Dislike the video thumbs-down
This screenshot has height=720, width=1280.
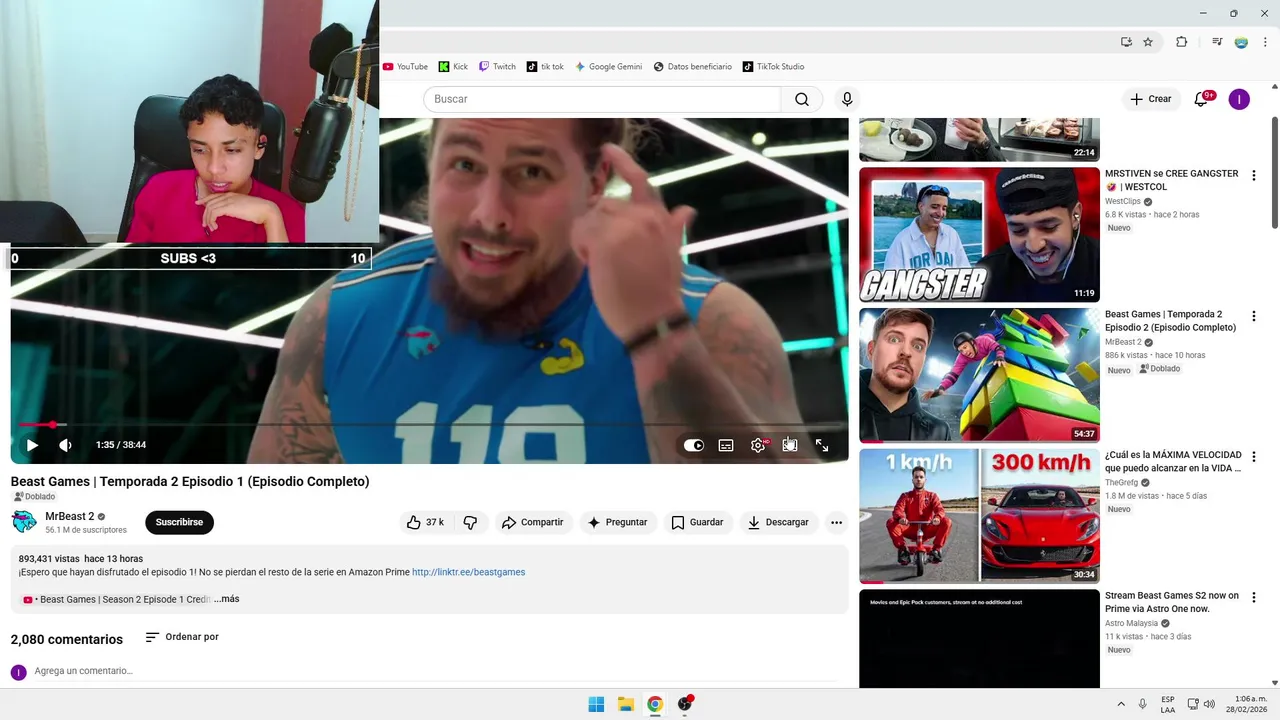pyautogui.click(x=470, y=522)
